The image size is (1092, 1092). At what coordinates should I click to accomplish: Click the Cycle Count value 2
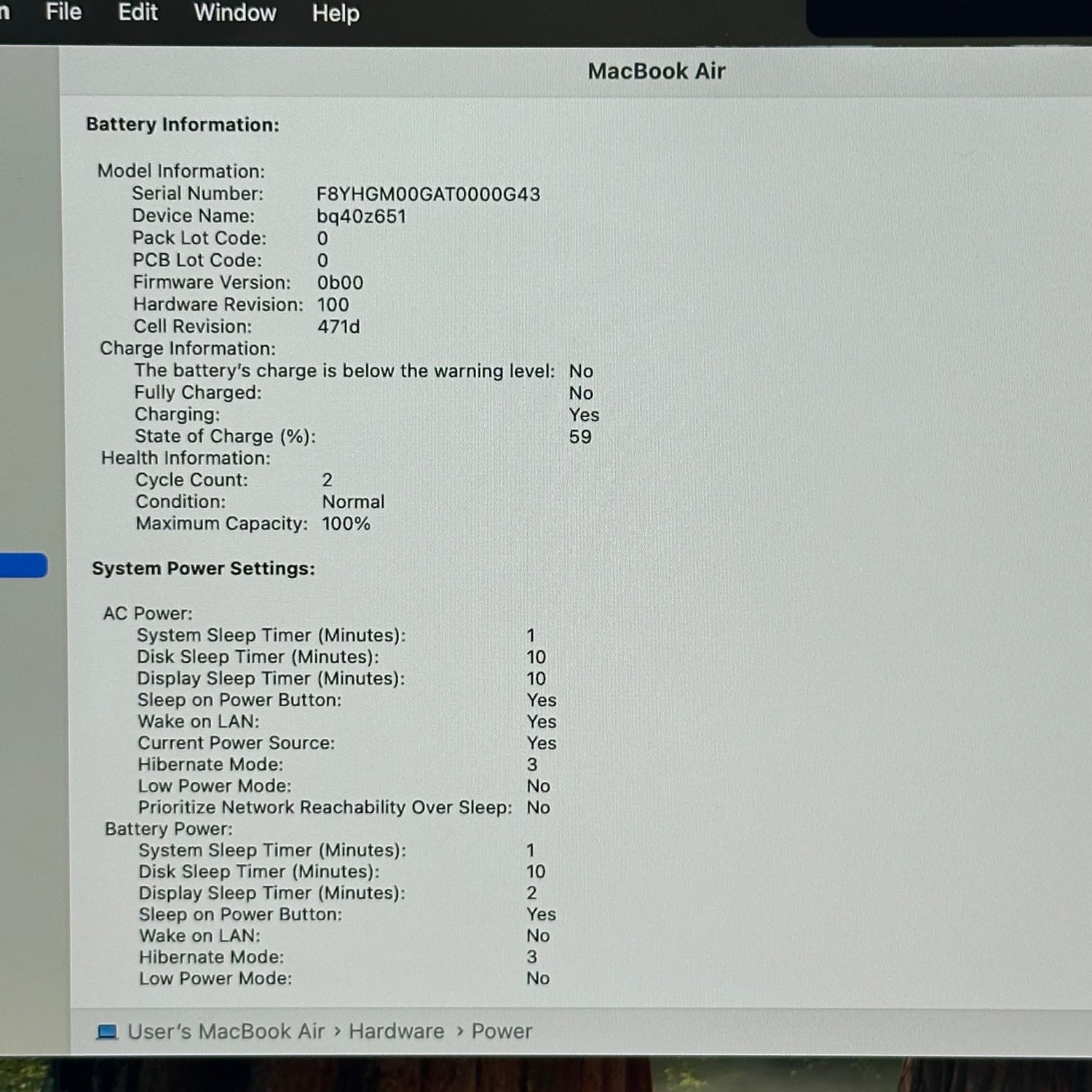[328, 480]
